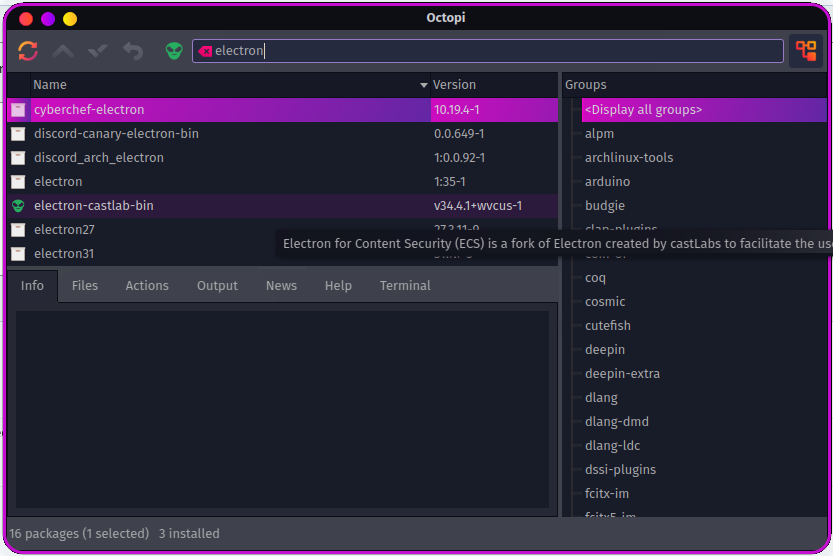Open the Output tab
The image size is (833, 556).
217,286
